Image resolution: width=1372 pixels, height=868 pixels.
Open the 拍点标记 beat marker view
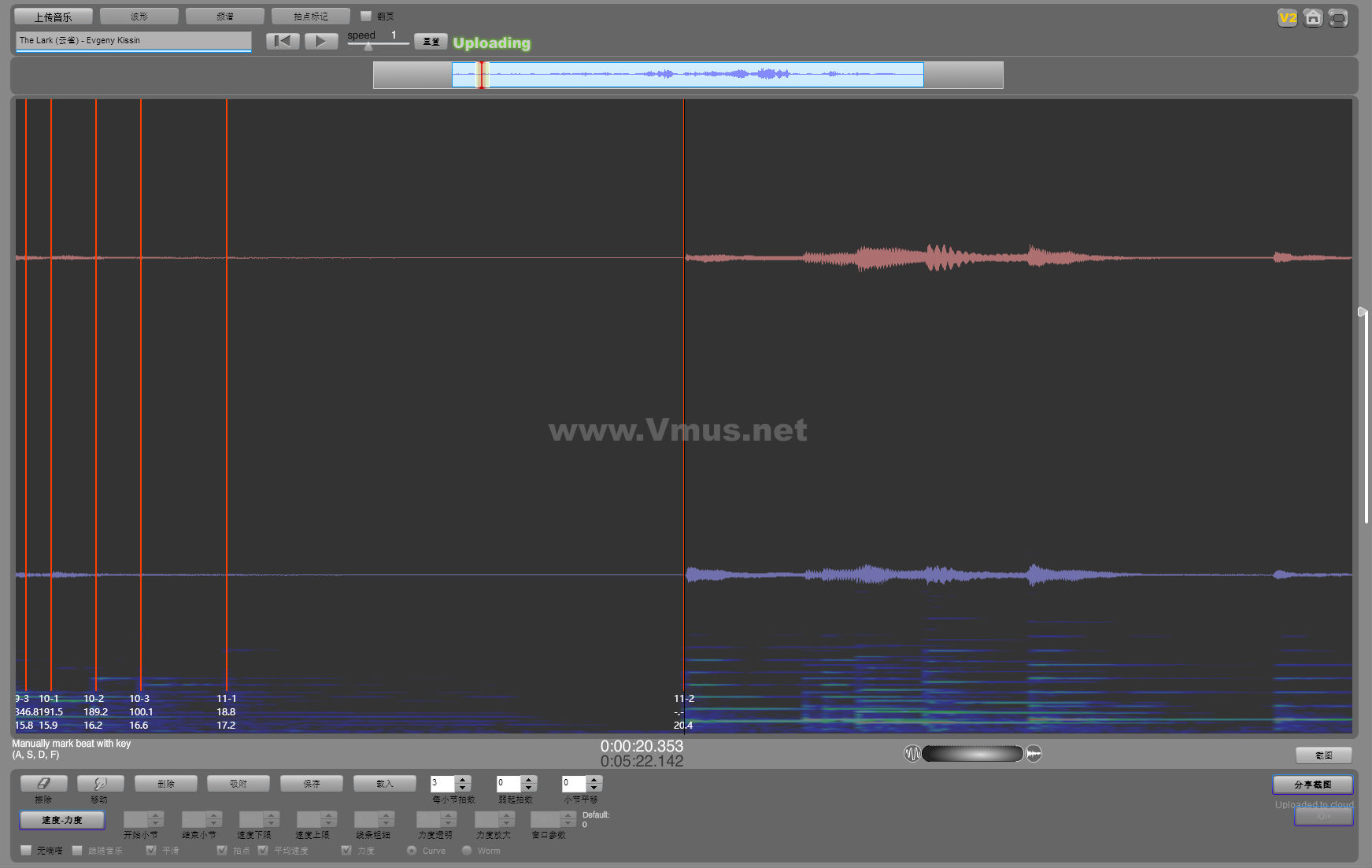point(310,17)
